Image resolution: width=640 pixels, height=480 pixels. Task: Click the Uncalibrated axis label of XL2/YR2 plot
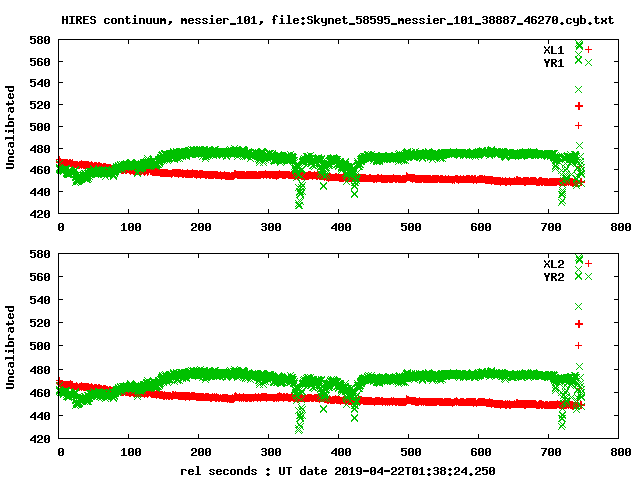tap(10, 347)
